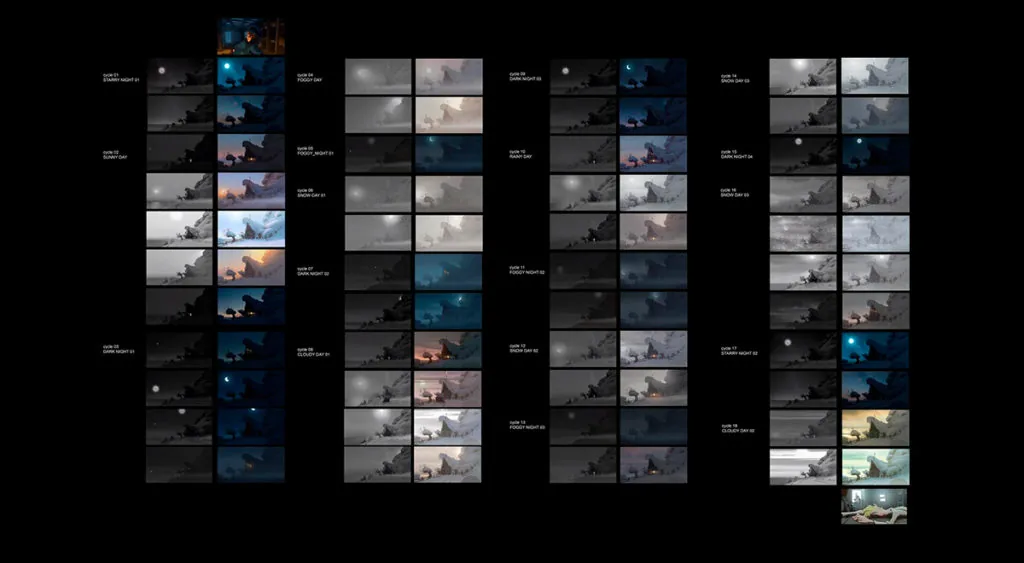Click the 'cycle 08 CLOUDY DAY 01' label
Viewport: 1024px width, 563px height.
pos(313,351)
